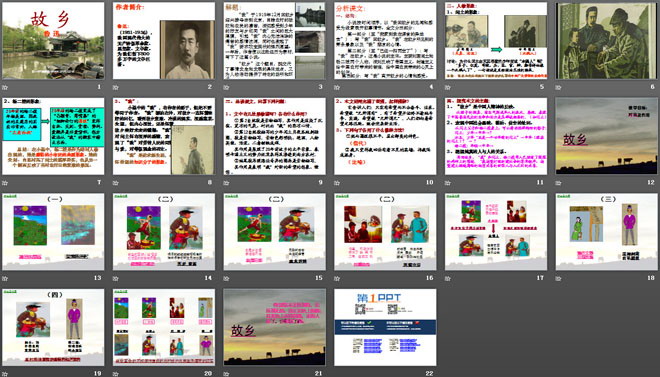The image size is (660, 377).
Task: Select slide 10 thumbnail
Action: (385, 136)
